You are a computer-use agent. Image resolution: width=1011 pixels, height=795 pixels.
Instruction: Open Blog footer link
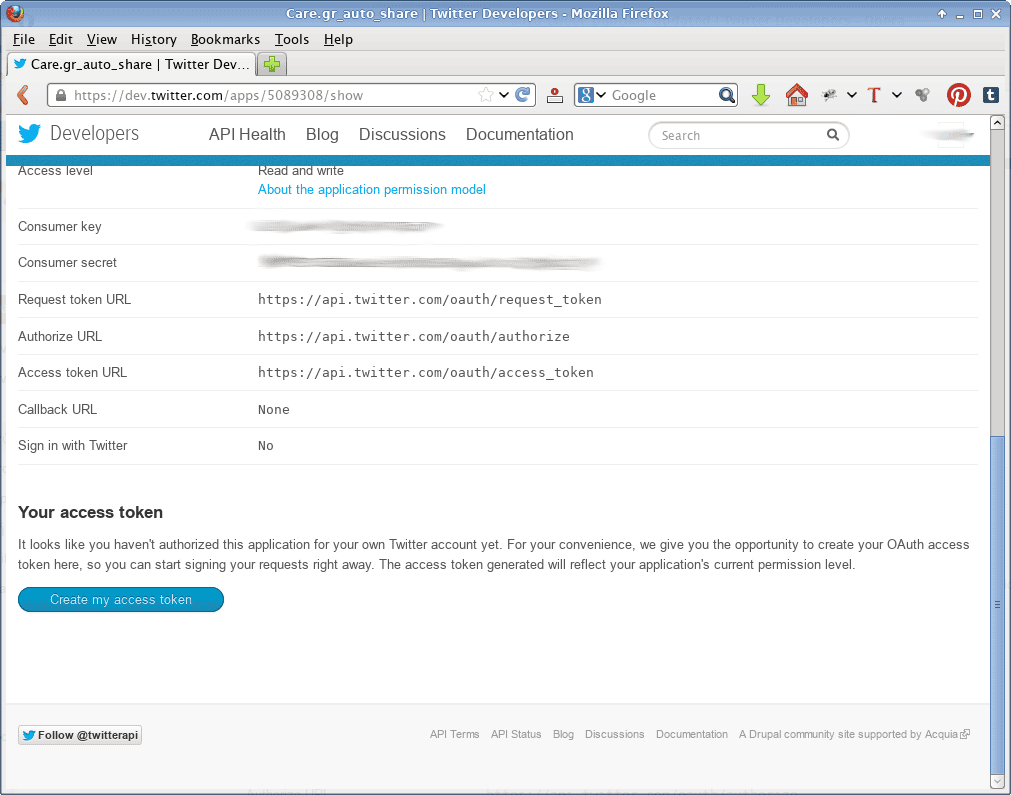(x=563, y=734)
